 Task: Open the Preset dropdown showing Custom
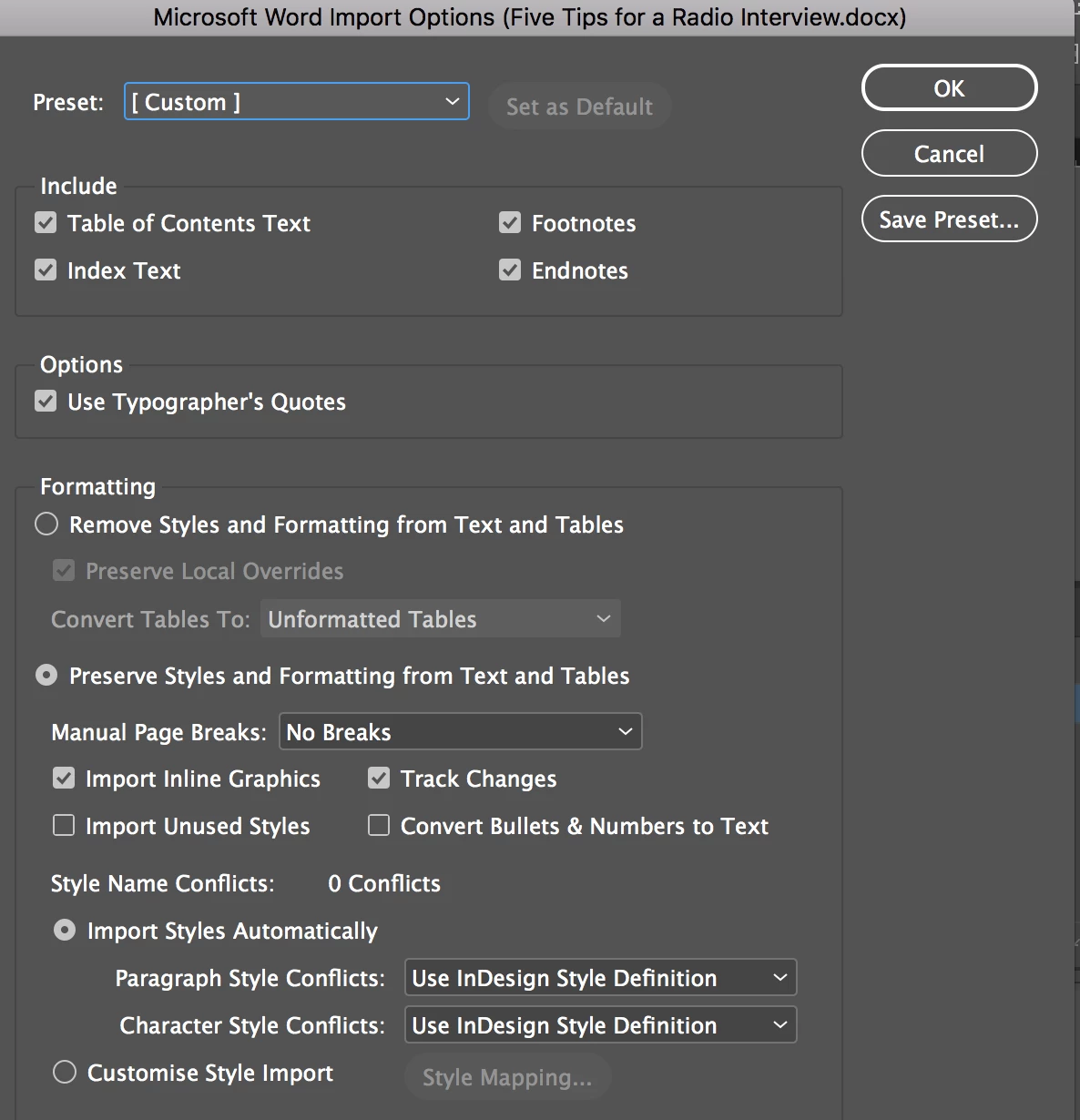[x=297, y=102]
